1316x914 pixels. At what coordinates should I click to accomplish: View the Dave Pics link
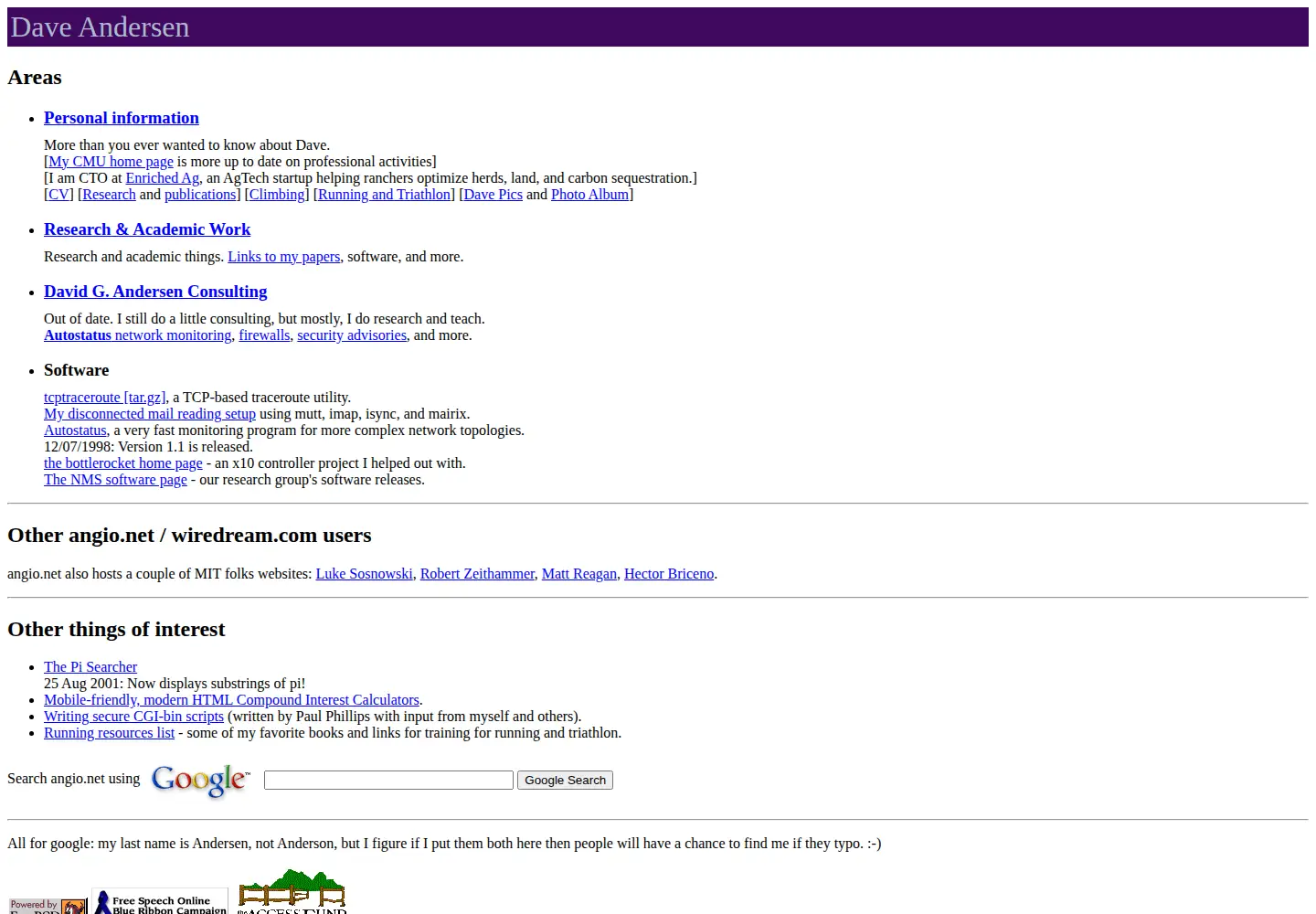point(493,195)
